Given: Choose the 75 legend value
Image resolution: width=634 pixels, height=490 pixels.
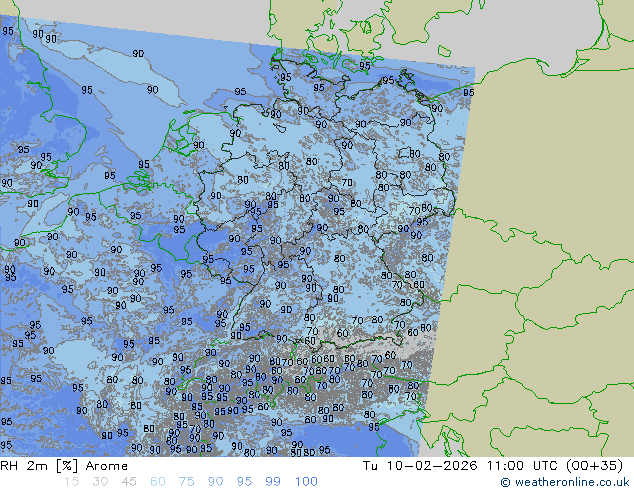Looking at the screenshot, I should click(x=187, y=482).
